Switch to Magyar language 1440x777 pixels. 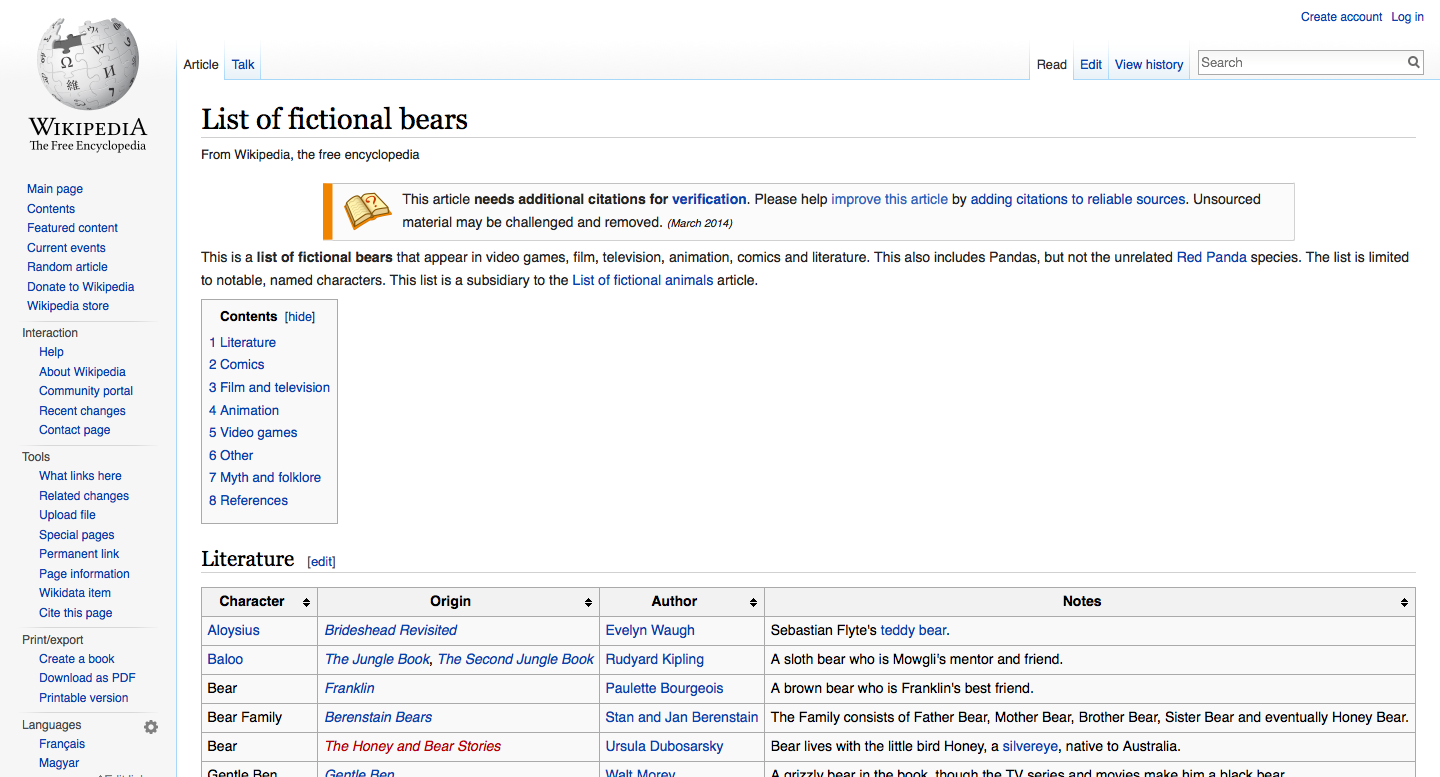click(x=59, y=763)
